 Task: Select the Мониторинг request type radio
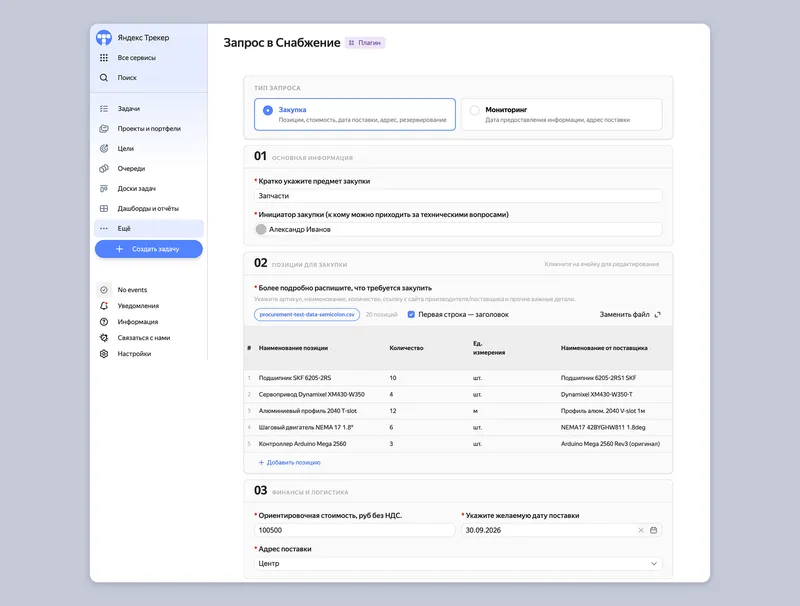[474, 110]
